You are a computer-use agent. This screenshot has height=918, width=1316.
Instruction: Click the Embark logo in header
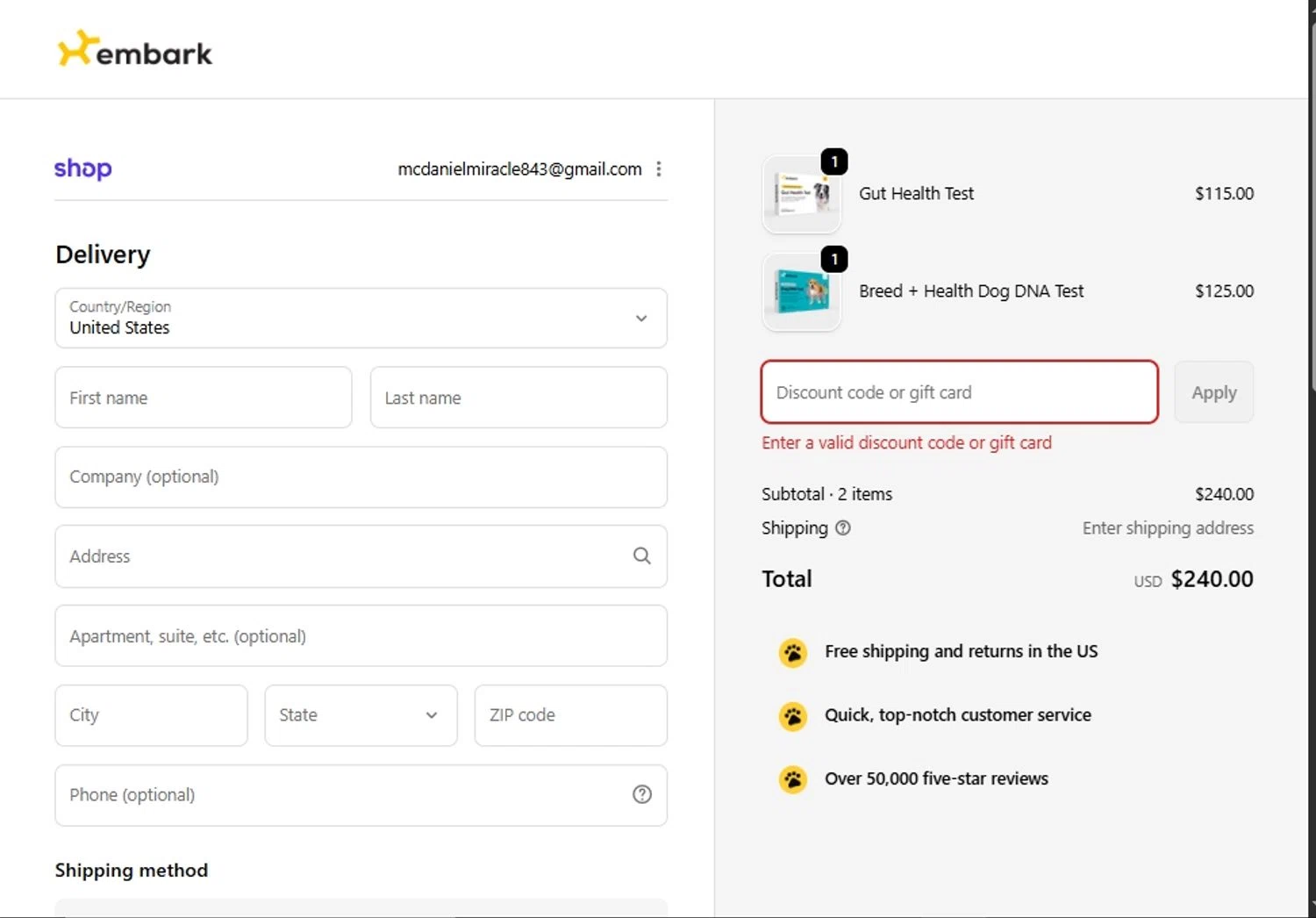click(x=135, y=50)
